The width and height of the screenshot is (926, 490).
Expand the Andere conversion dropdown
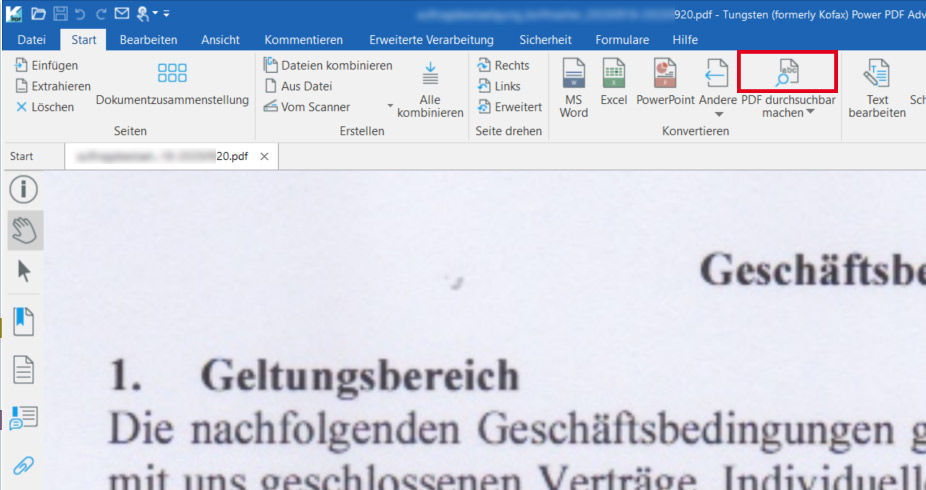tap(717, 130)
